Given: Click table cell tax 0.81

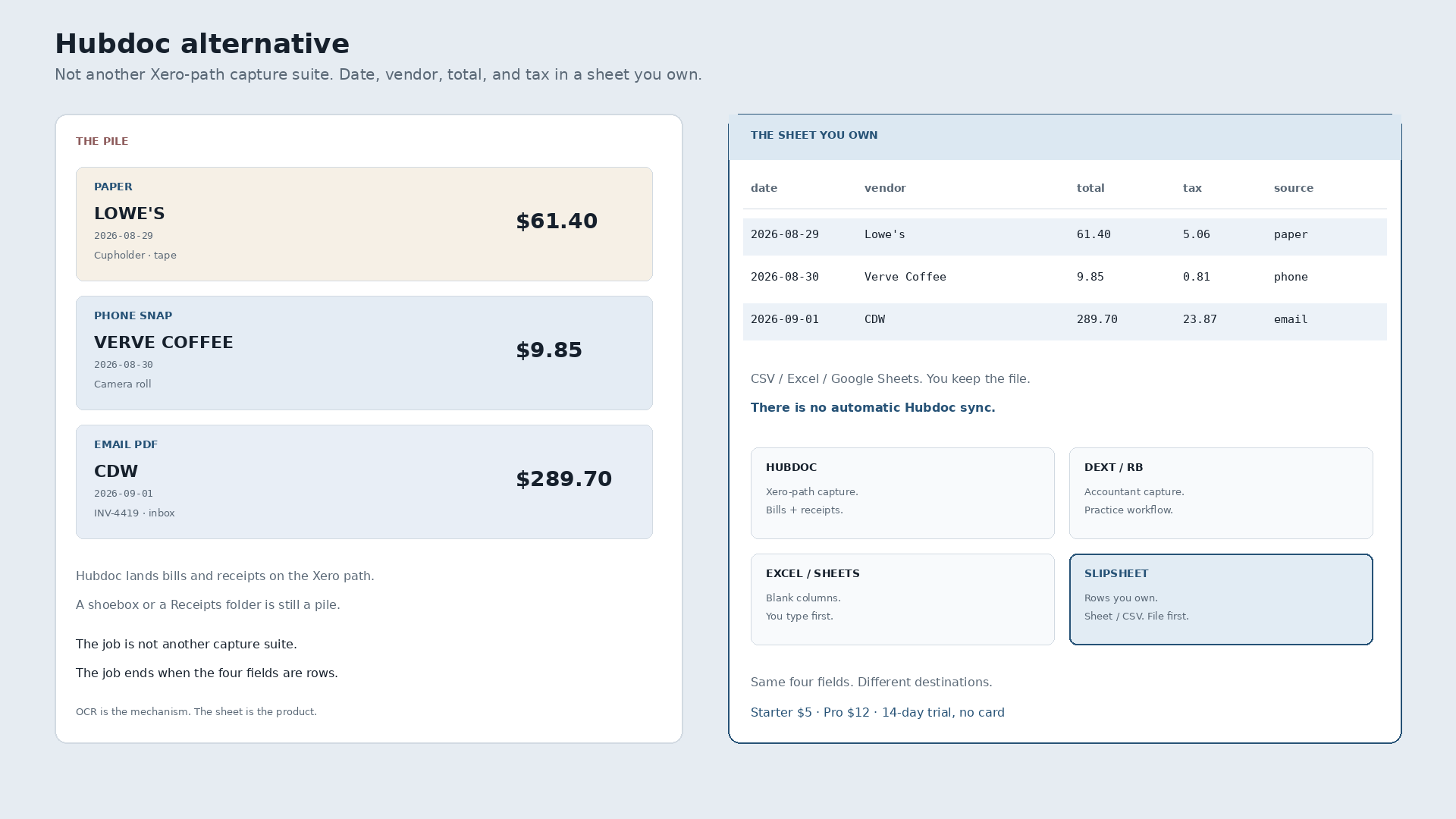Looking at the screenshot, I should coord(1197,277).
